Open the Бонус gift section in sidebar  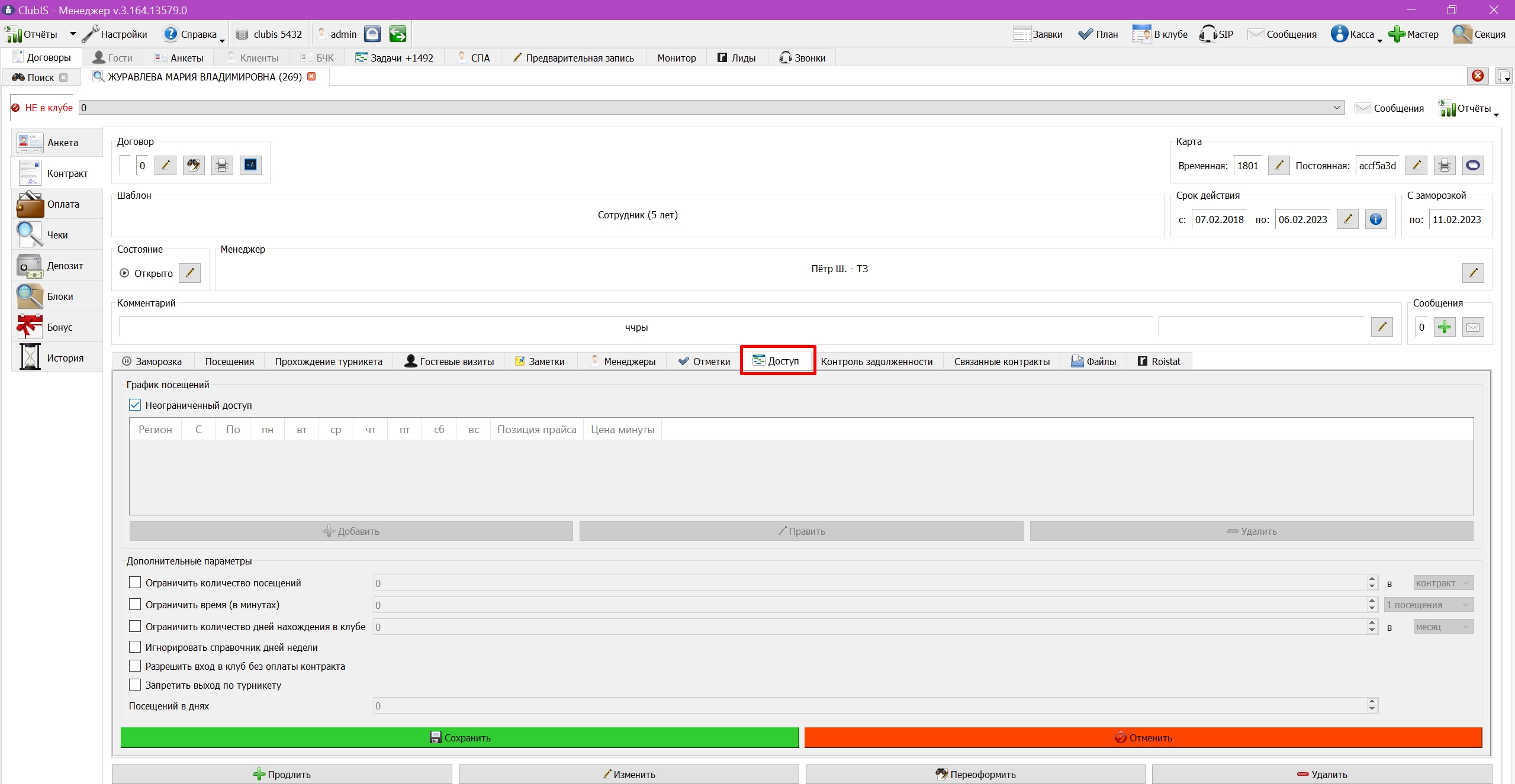(x=57, y=327)
